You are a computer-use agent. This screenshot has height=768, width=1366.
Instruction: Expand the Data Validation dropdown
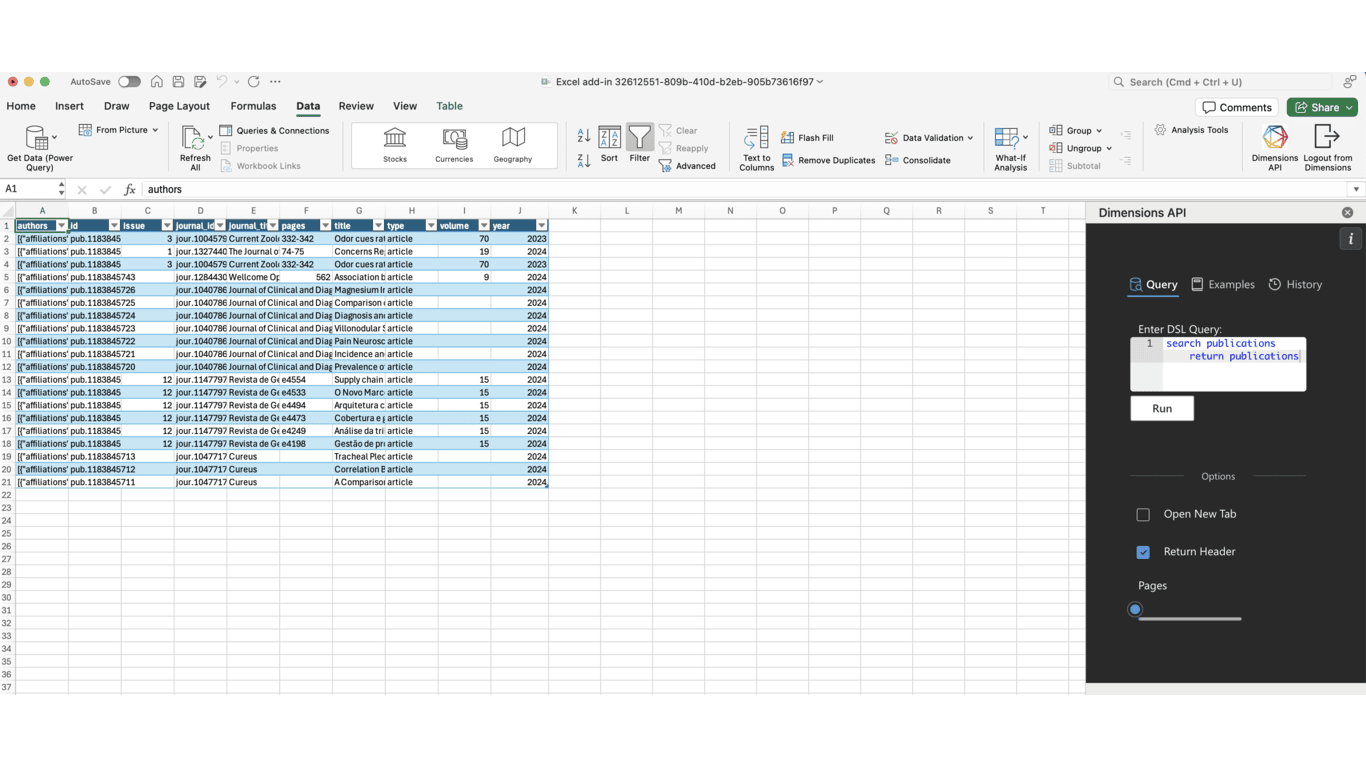coord(970,138)
